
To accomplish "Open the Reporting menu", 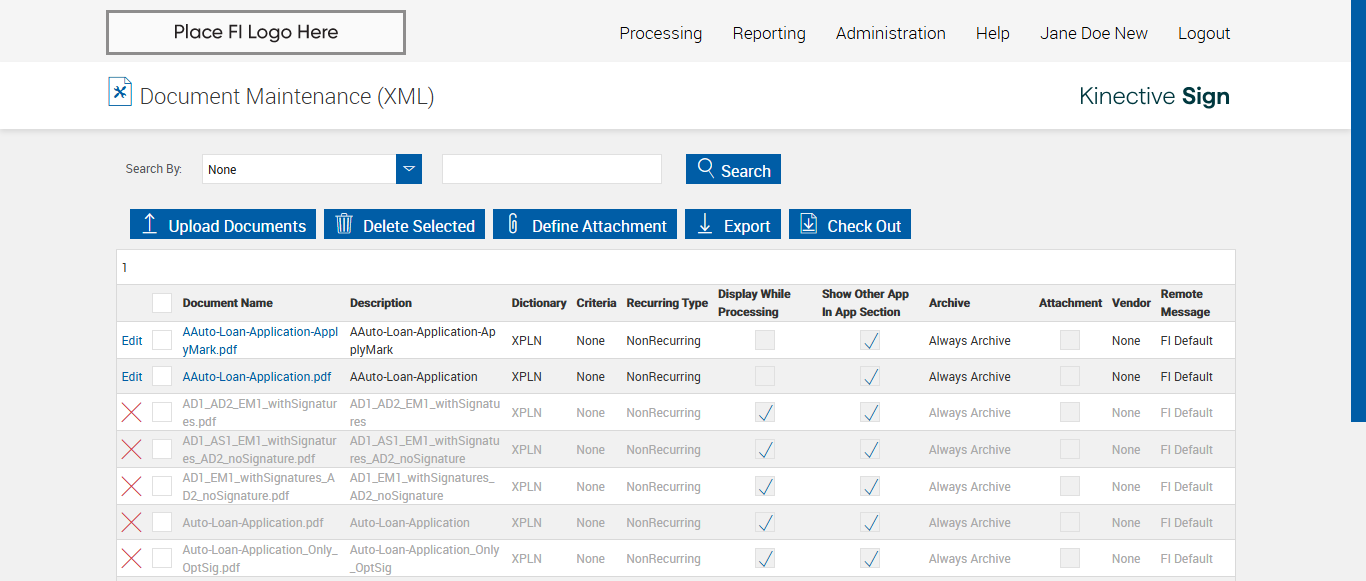I will click(x=768, y=33).
